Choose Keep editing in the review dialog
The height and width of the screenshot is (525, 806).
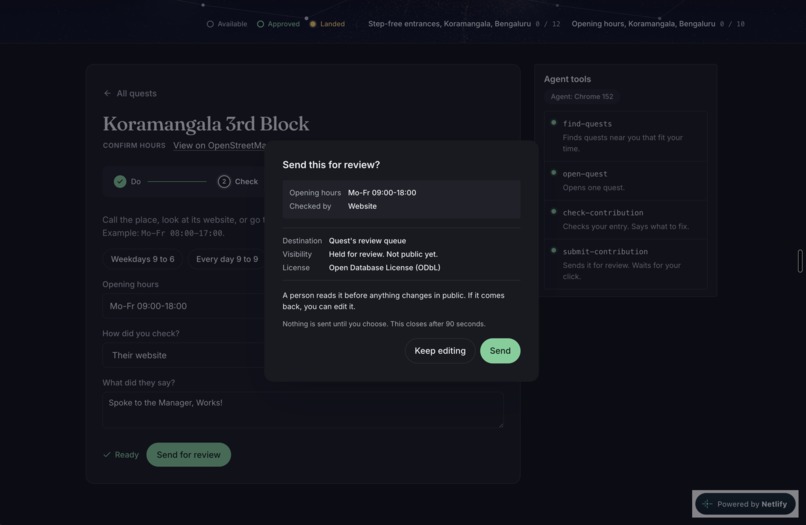439,351
